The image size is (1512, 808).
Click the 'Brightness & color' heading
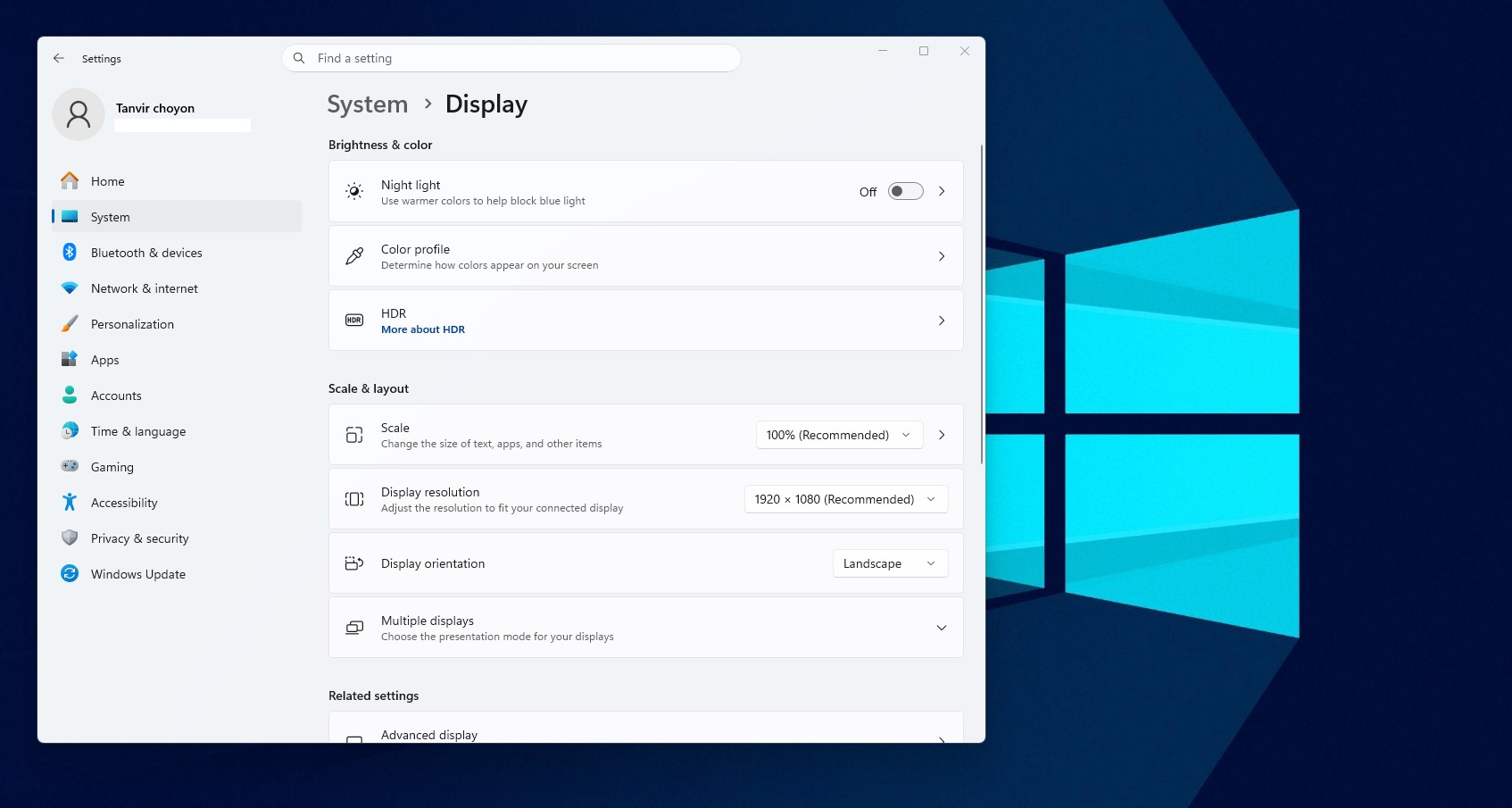tap(380, 145)
